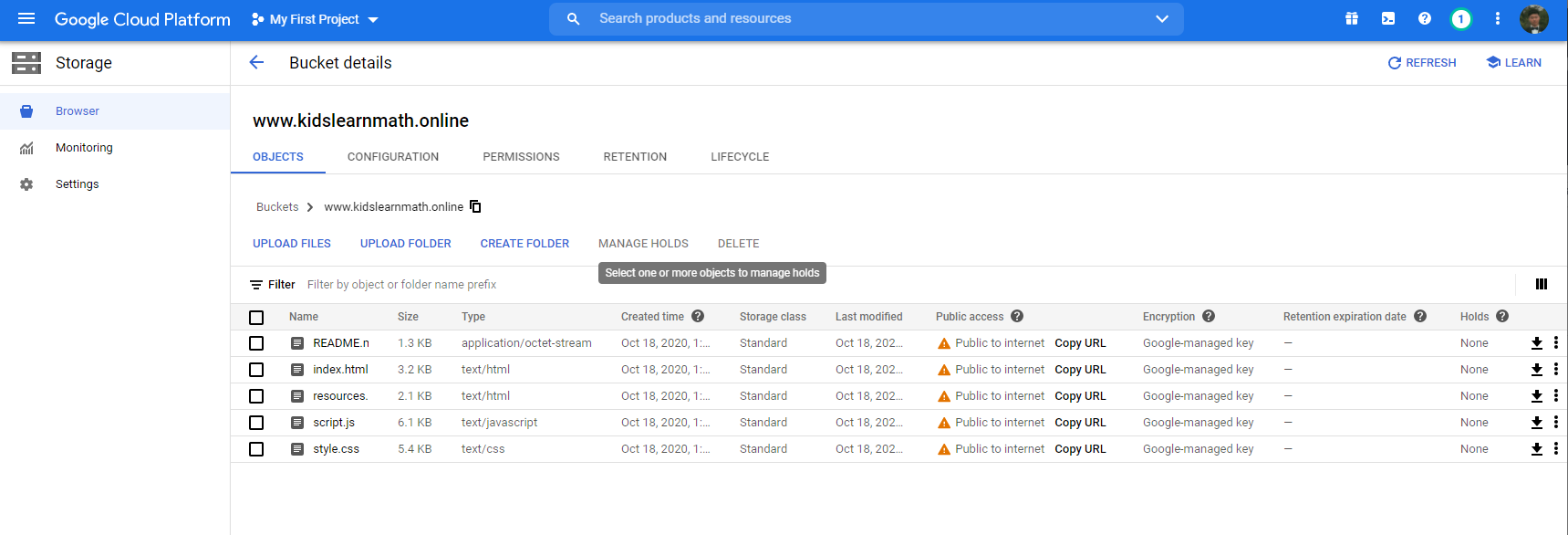
Task: Open the user account avatar
Action: pos(1534,19)
